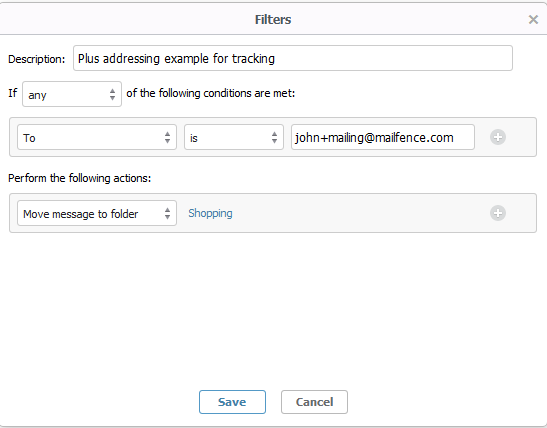Click the Filters dialog title bar
The image size is (547, 428).
pyautogui.click(x=273, y=20)
